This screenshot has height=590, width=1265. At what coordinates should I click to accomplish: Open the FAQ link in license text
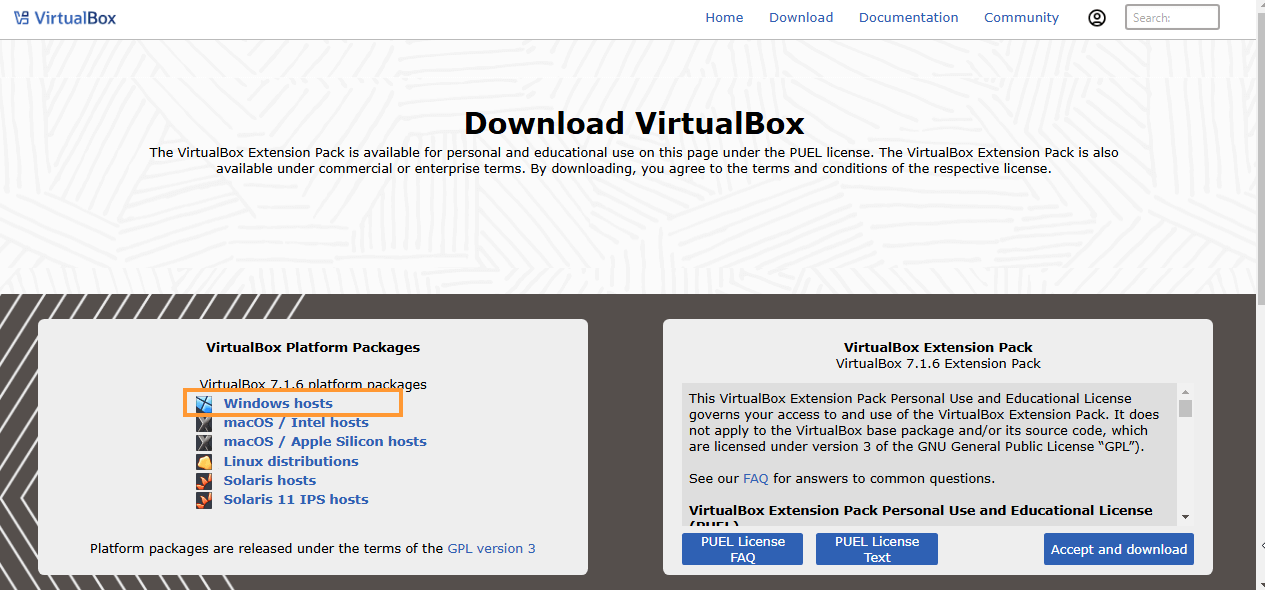(x=756, y=479)
